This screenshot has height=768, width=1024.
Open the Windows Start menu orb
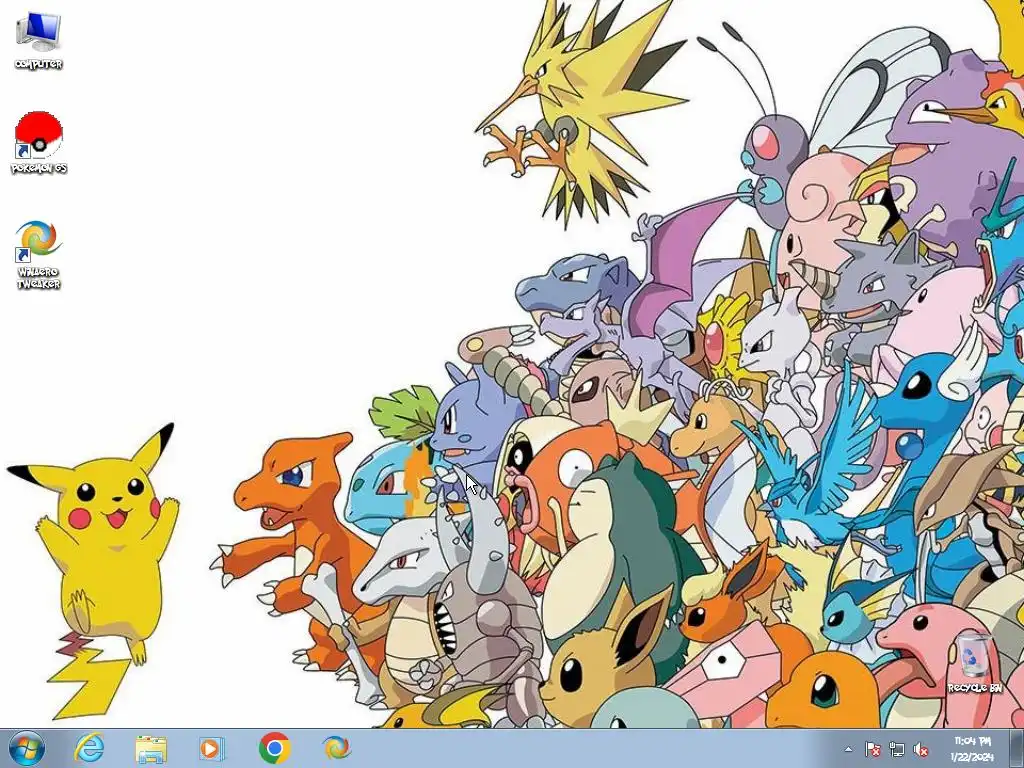point(27,748)
